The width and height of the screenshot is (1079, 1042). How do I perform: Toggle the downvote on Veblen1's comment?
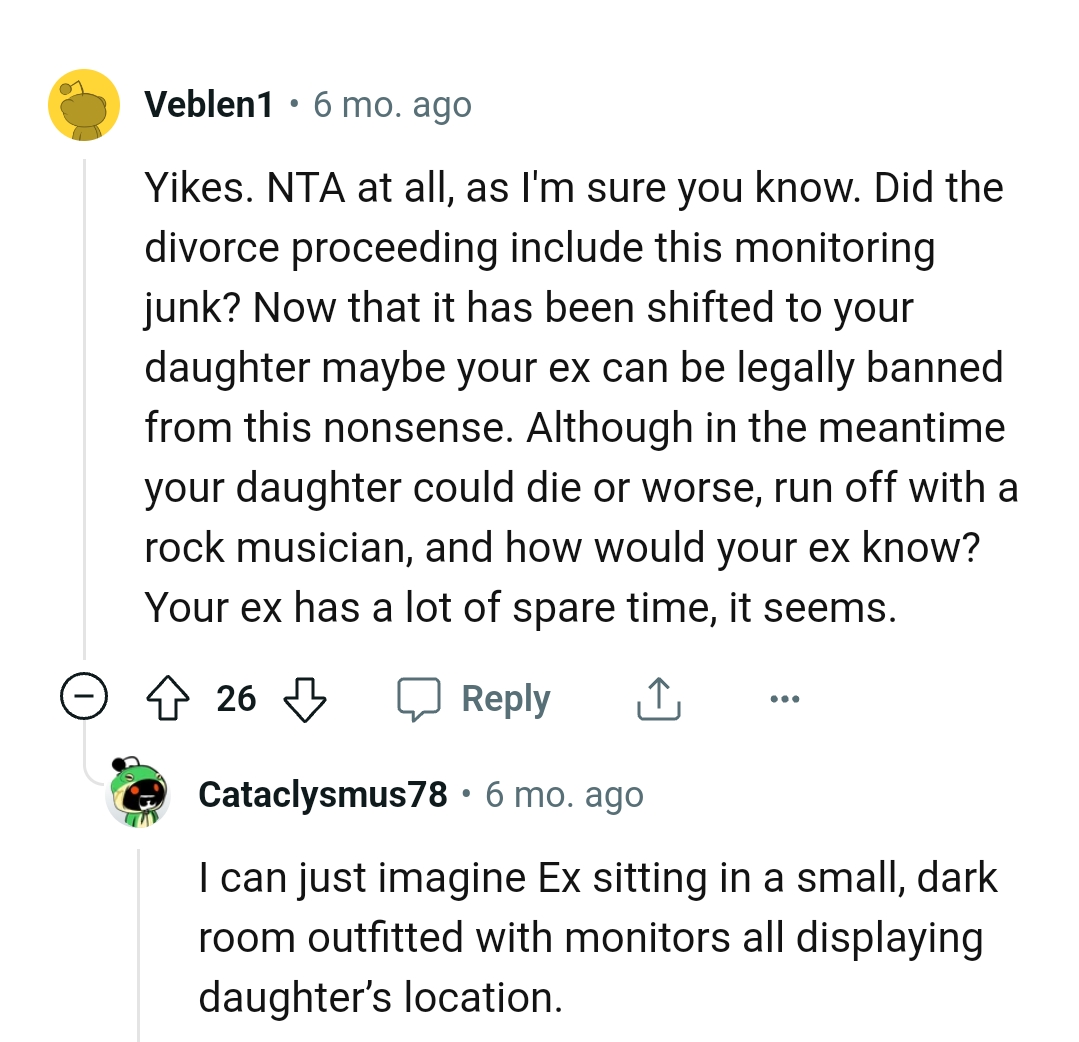[x=306, y=698]
